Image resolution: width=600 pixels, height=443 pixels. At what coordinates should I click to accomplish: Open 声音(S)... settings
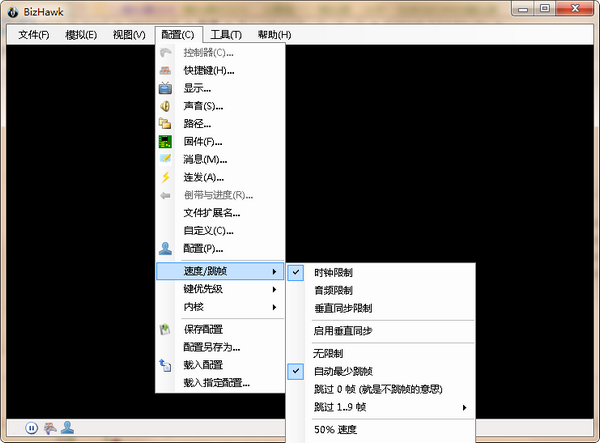coord(220,106)
